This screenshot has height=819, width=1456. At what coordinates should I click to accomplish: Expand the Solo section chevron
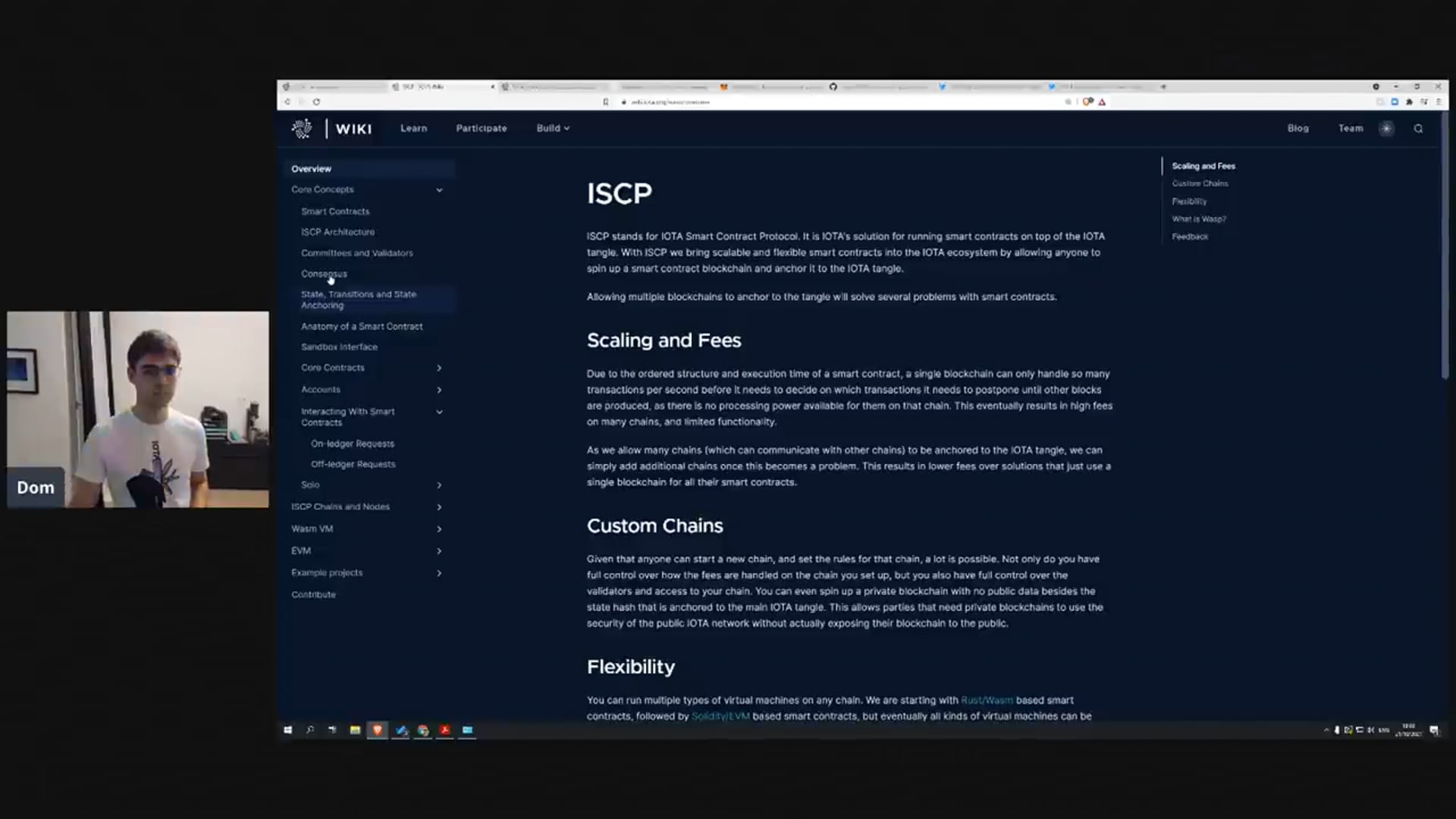[x=439, y=485]
